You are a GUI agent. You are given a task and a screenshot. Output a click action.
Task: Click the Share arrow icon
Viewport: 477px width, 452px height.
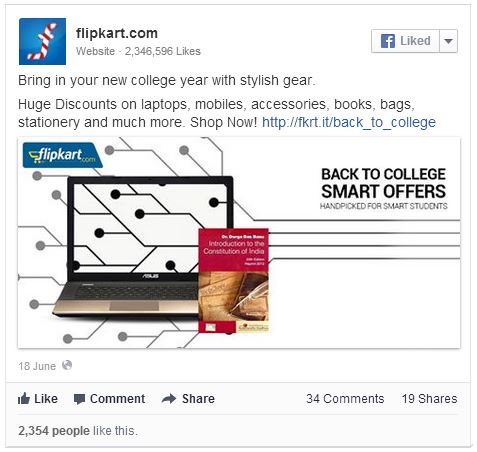(169, 398)
